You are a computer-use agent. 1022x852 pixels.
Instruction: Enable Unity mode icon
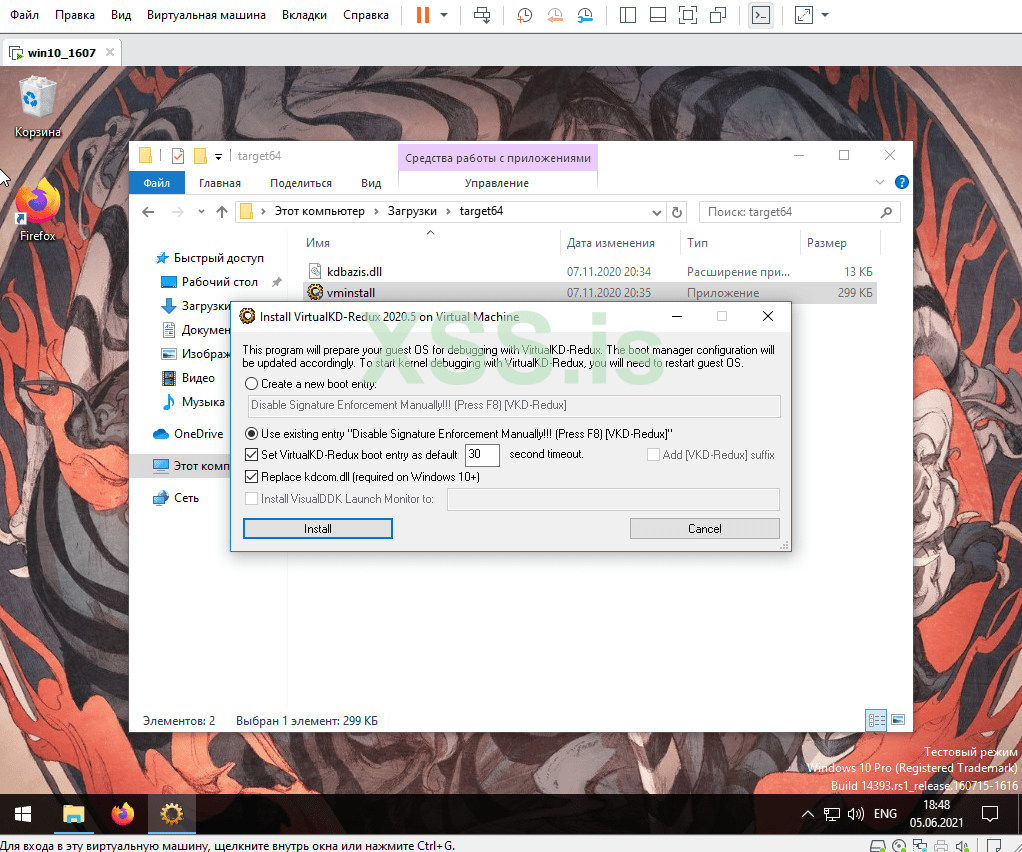point(718,15)
